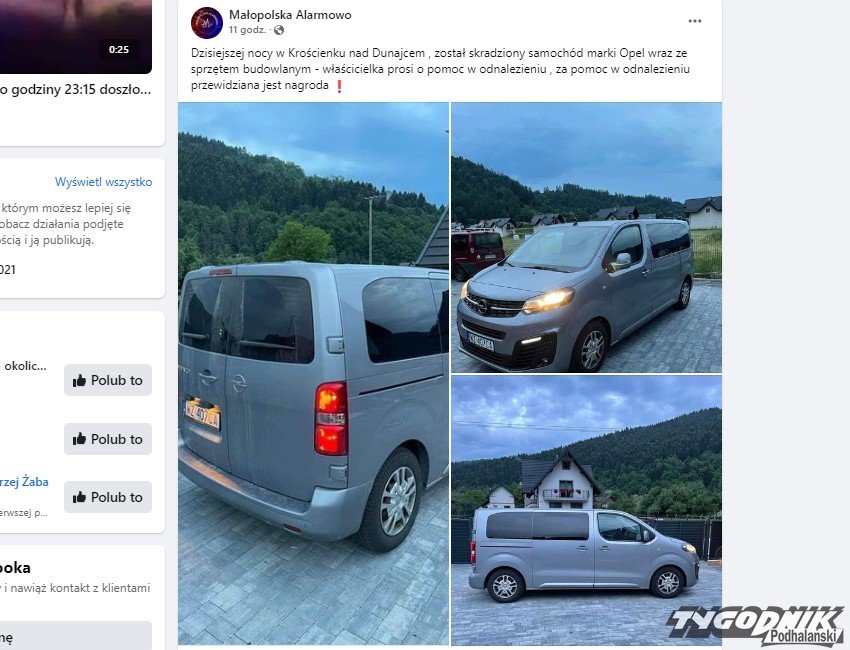Click the last Polub to button near Żaba
The height and width of the screenshot is (650, 850).
tap(108, 497)
